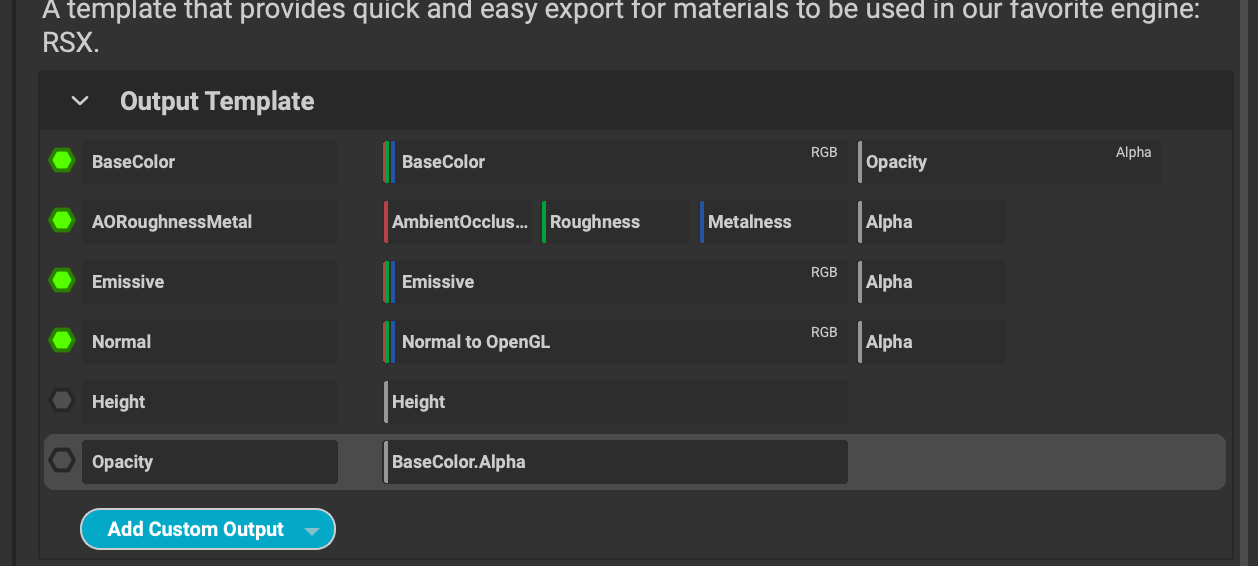Edit the Opacity output name field

pyautogui.click(x=209, y=462)
